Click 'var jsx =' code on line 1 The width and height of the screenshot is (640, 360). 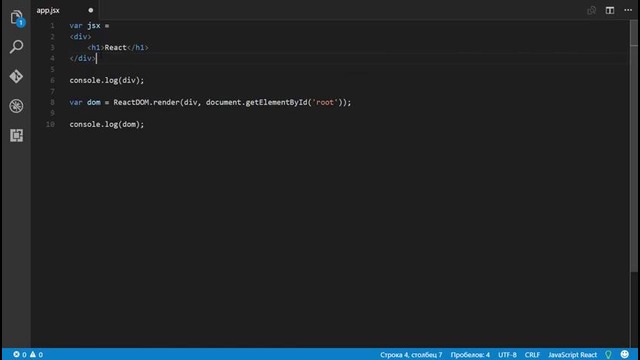point(89,26)
